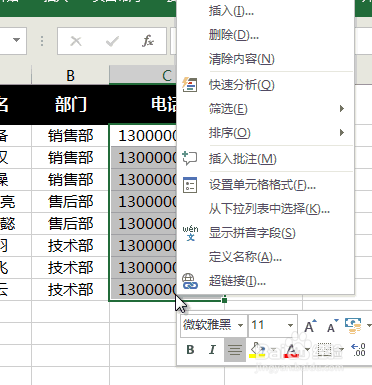This screenshot has width=372, height=385.
Task: Apply the borders button in mini toolbar
Action: (324, 350)
